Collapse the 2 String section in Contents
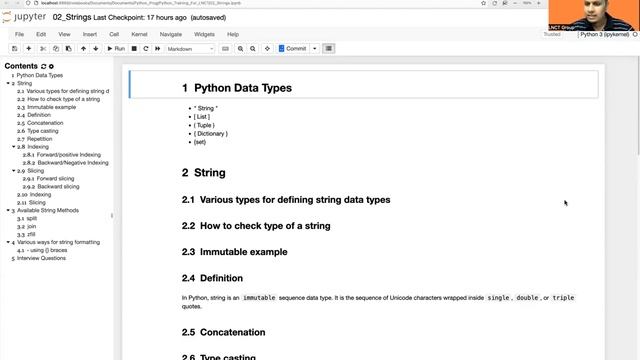This screenshot has width=640, height=360. 8,83
